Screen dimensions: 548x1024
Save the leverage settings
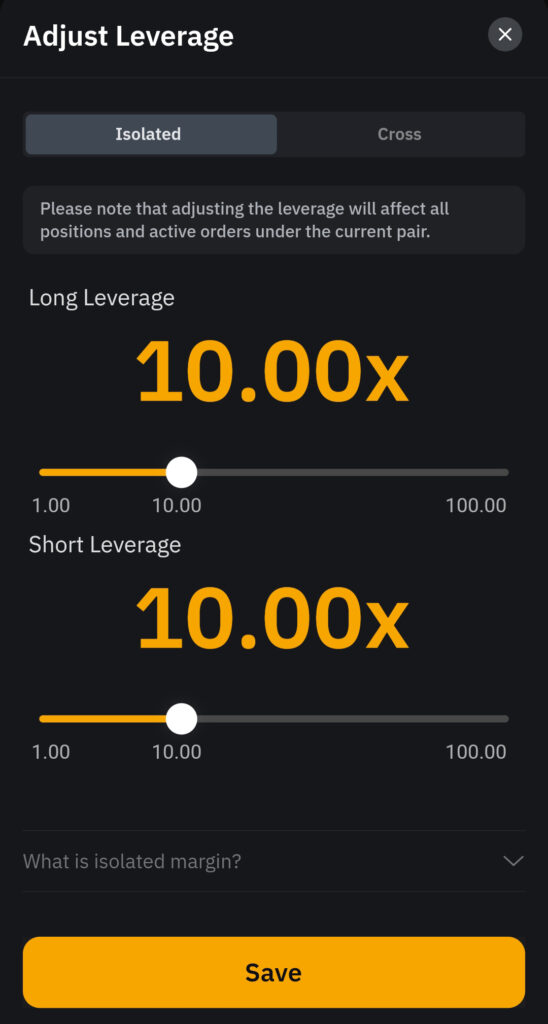pos(274,972)
